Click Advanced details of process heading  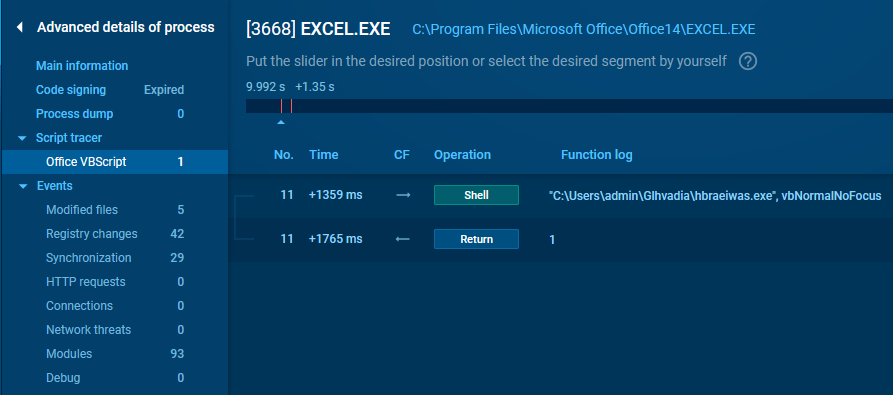tap(126, 27)
